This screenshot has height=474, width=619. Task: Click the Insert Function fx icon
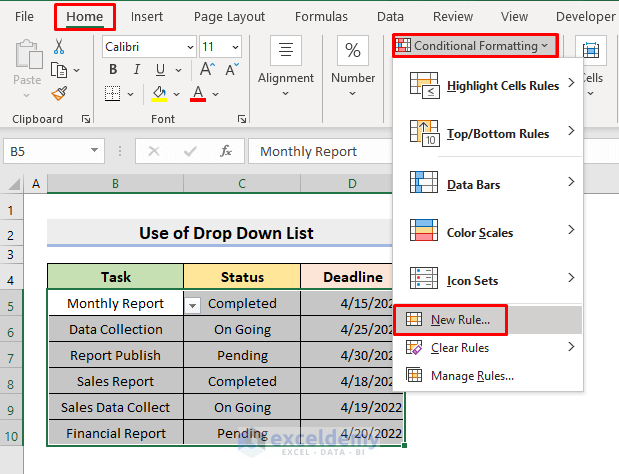click(x=226, y=151)
